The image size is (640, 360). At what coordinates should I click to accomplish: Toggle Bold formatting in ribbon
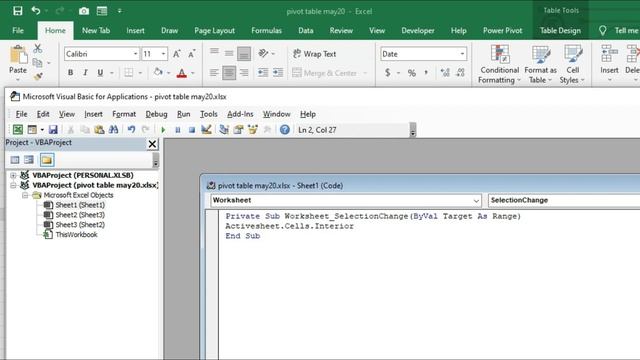tap(70, 73)
